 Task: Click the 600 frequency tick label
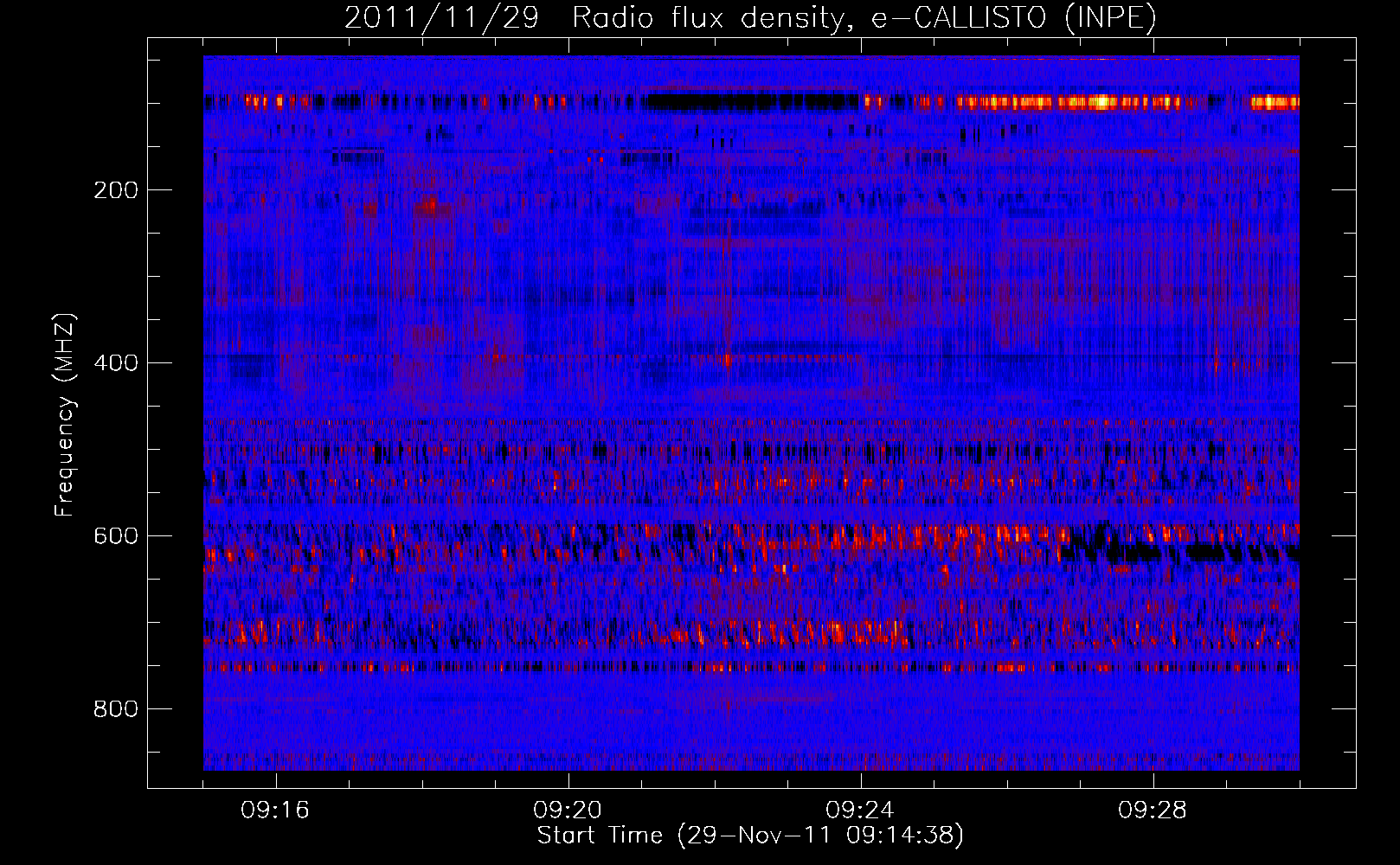tap(116, 536)
